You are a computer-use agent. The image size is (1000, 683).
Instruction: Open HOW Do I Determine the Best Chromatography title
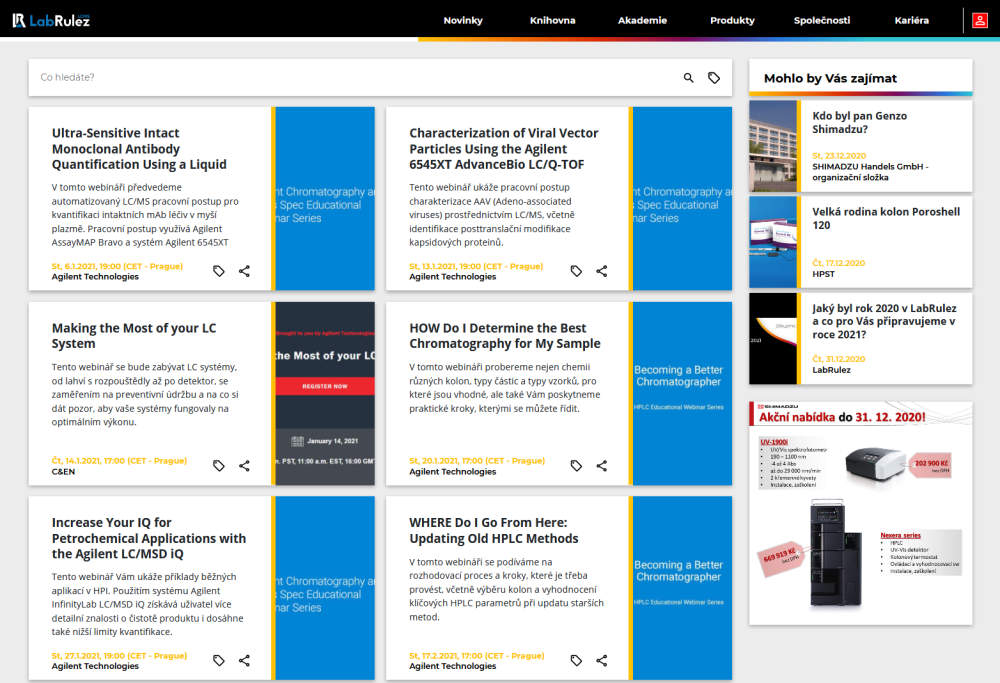click(504, 335)
